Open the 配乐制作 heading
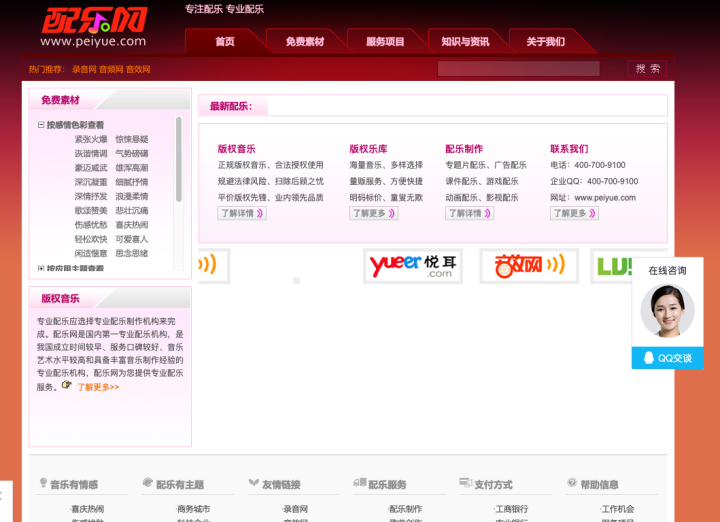The image size is (720, 522). pos(464,149)
